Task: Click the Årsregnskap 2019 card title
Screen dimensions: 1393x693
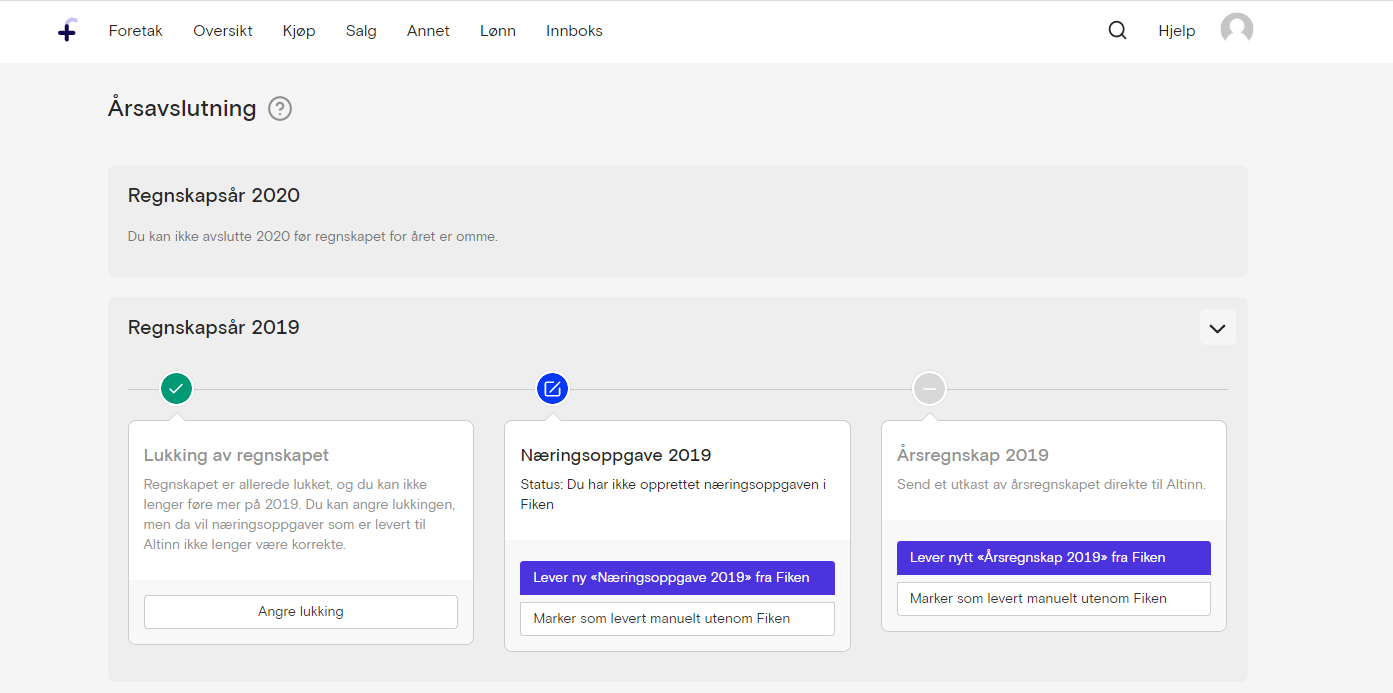Action: [973, 456]
